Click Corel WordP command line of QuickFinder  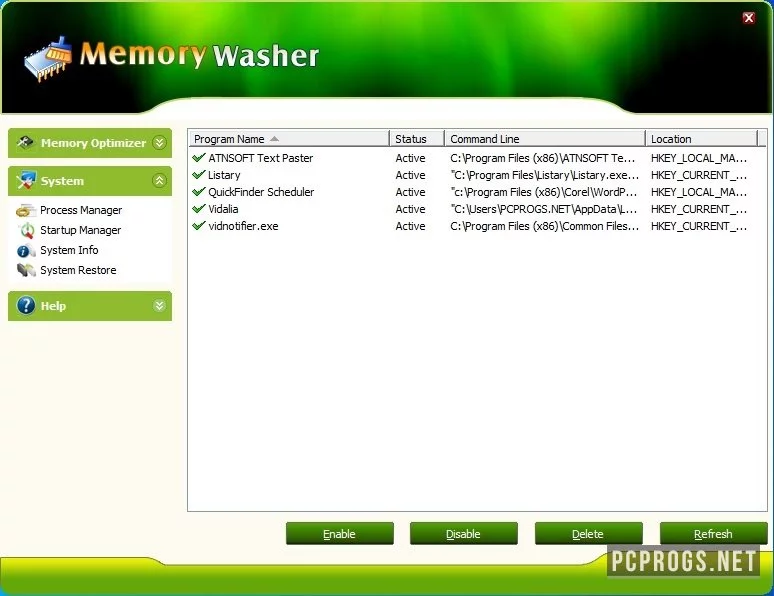coord(543,192)
